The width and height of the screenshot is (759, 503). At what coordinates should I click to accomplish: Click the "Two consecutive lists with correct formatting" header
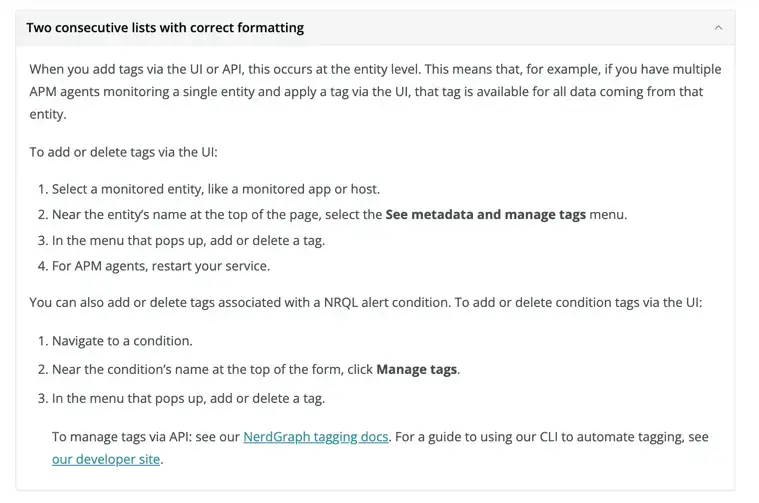(x=165, y=28)
